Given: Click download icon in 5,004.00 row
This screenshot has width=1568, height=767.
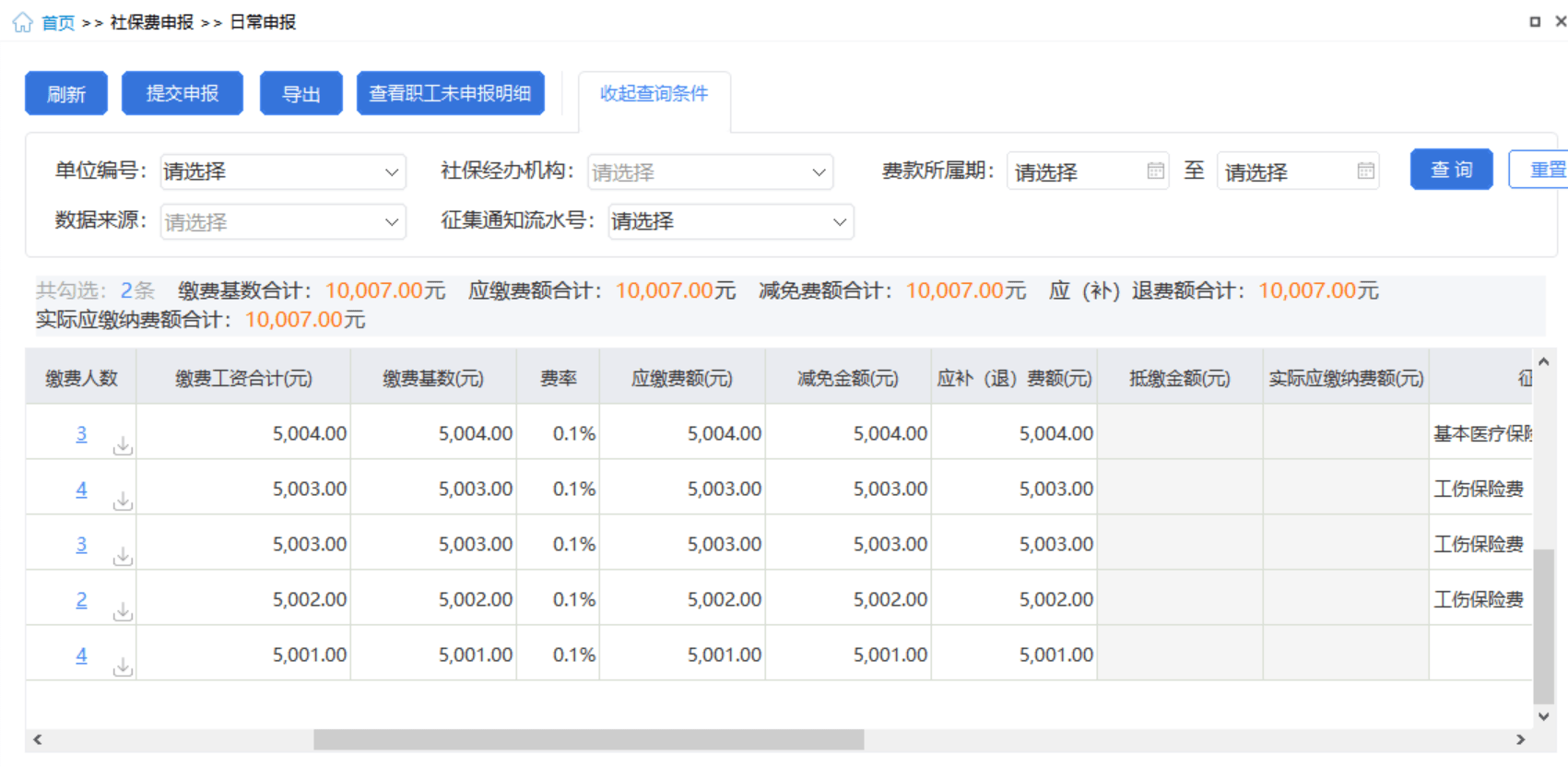Looking at the screenshot, I should pos(123,446).
